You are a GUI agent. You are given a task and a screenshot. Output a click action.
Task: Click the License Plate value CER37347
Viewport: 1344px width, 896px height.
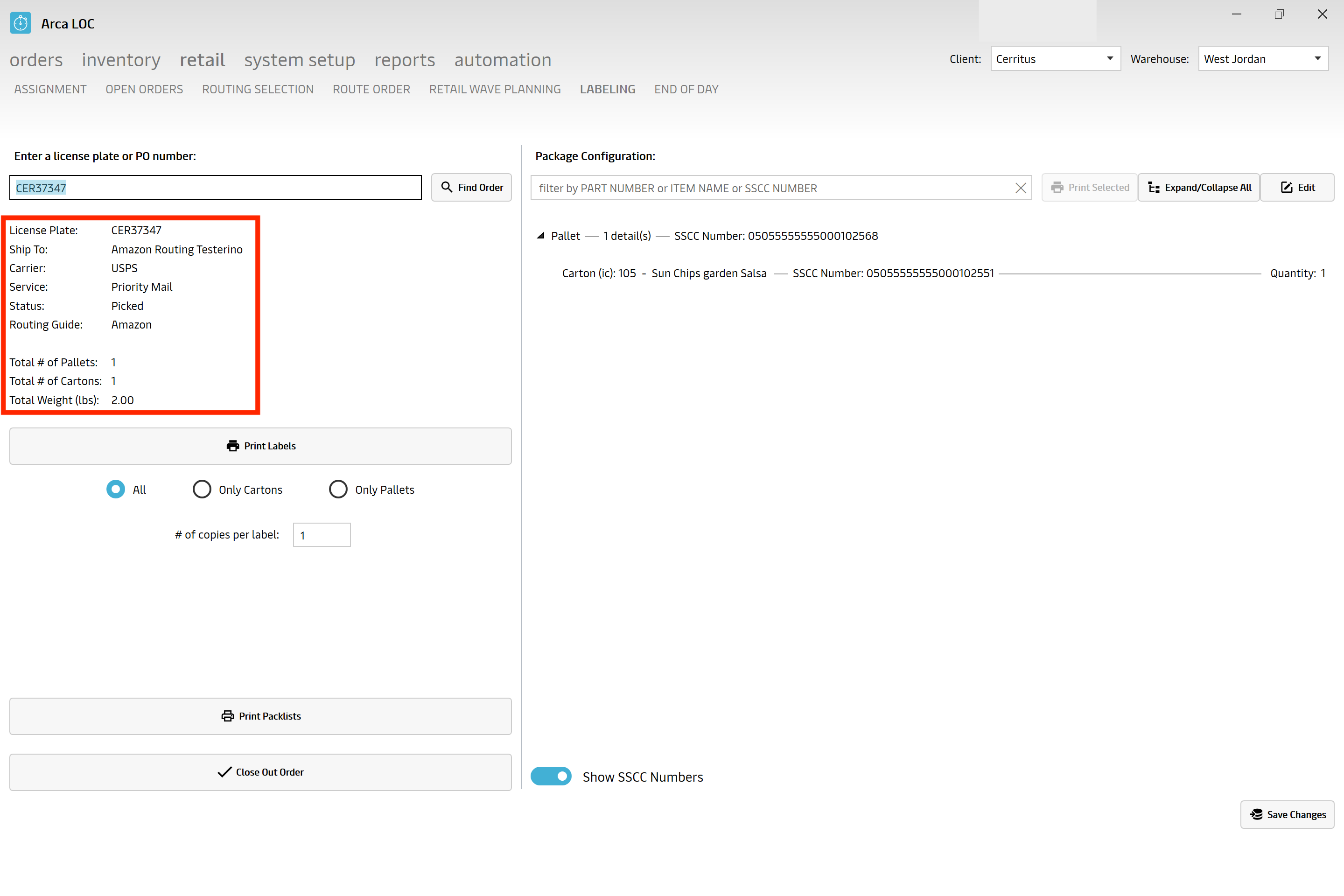pos(136,230)
